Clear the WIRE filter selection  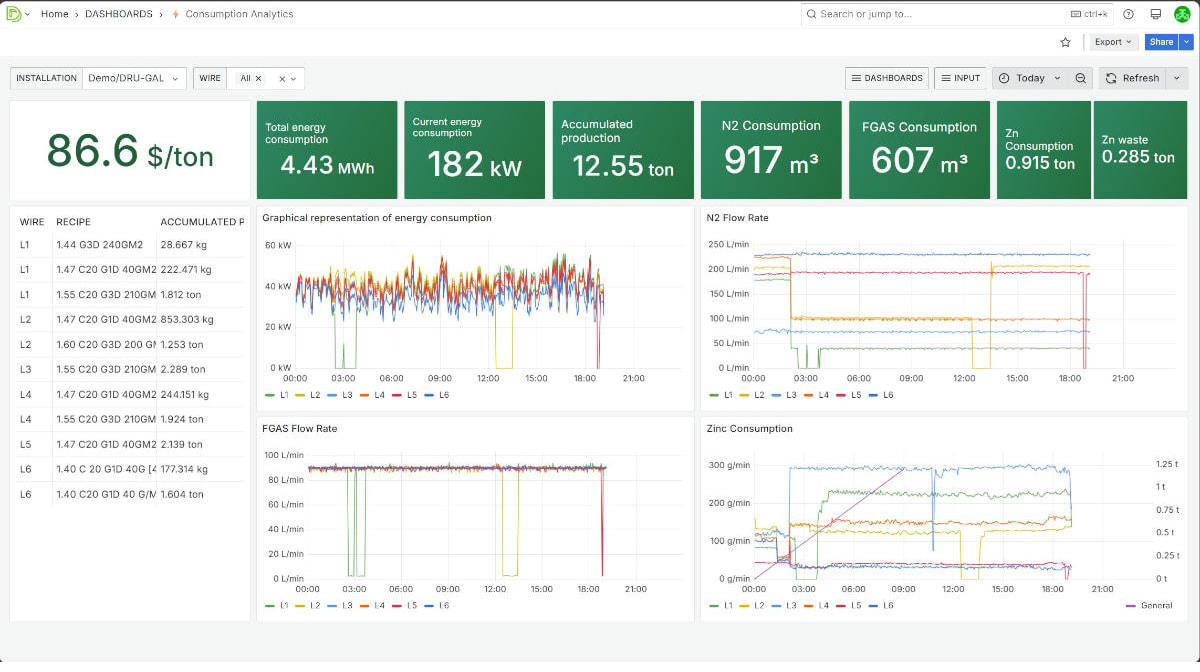point(282,78)
